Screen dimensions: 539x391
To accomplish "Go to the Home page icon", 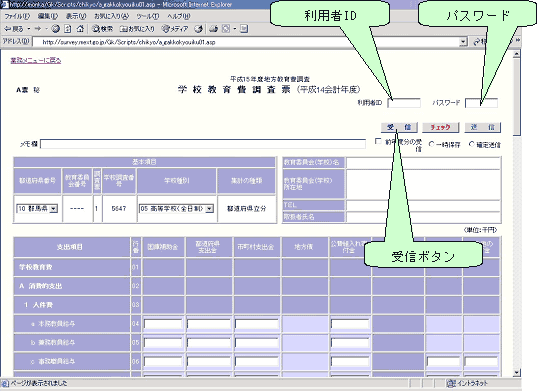I will click(x=80, y=29).
